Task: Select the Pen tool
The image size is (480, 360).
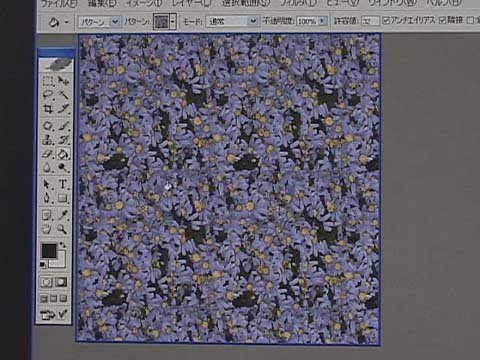Action: tap(48, 198)
